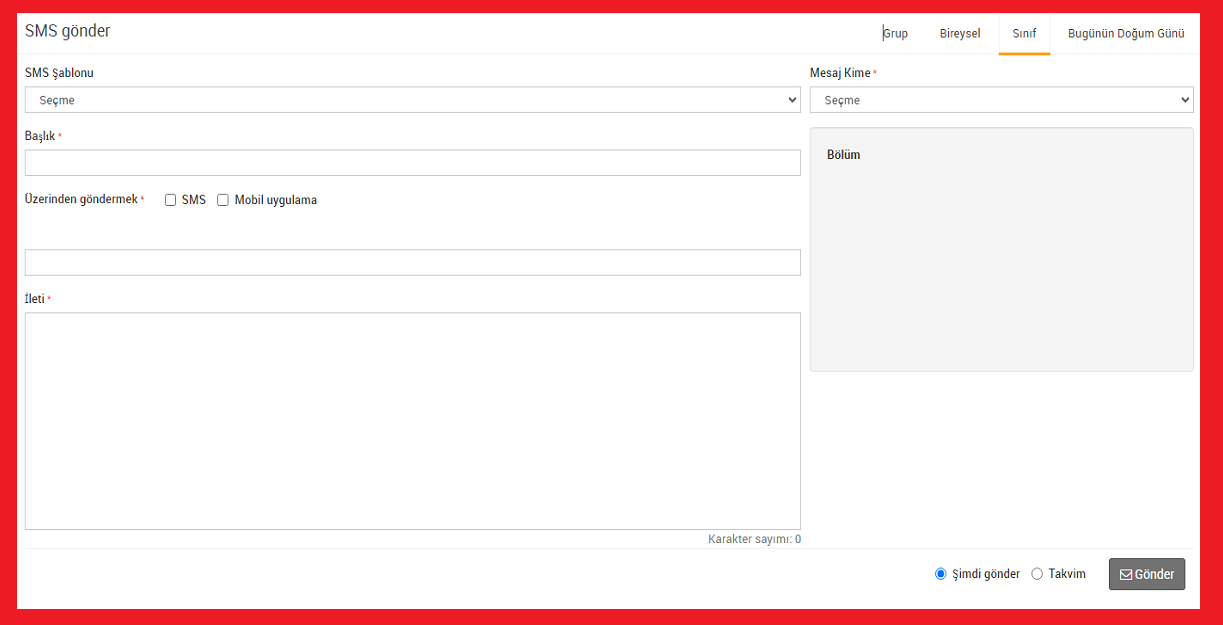The image size is (1223, 625).
Task: Open the Bireysel tab
Action: (x=960, y=34)
